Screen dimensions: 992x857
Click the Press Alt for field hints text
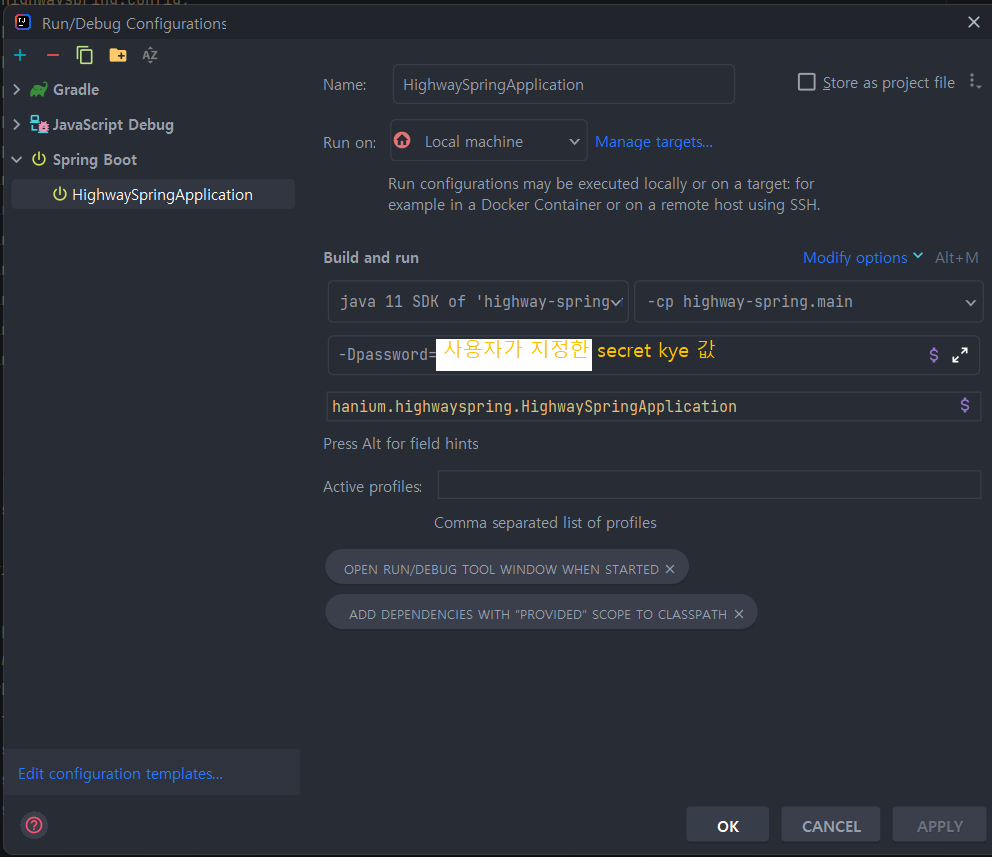(400, 443)
